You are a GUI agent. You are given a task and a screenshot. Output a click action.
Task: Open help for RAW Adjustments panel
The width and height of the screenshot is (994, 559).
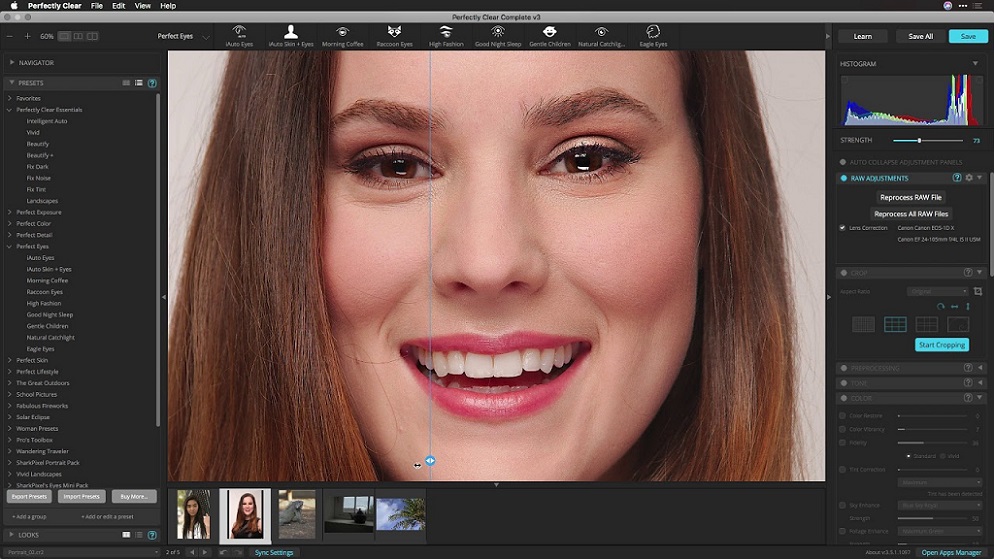tap(957, 178)
